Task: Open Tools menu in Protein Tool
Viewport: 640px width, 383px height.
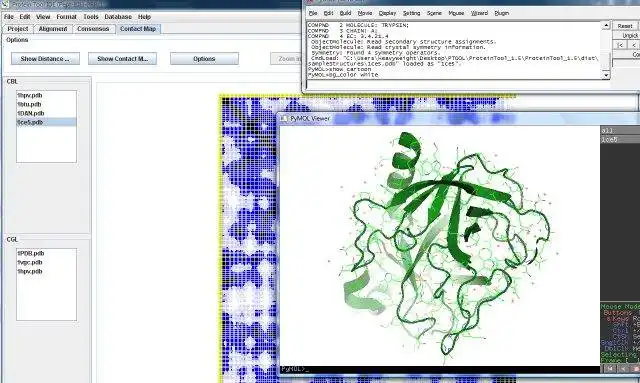Action: [x=91, y=17]
